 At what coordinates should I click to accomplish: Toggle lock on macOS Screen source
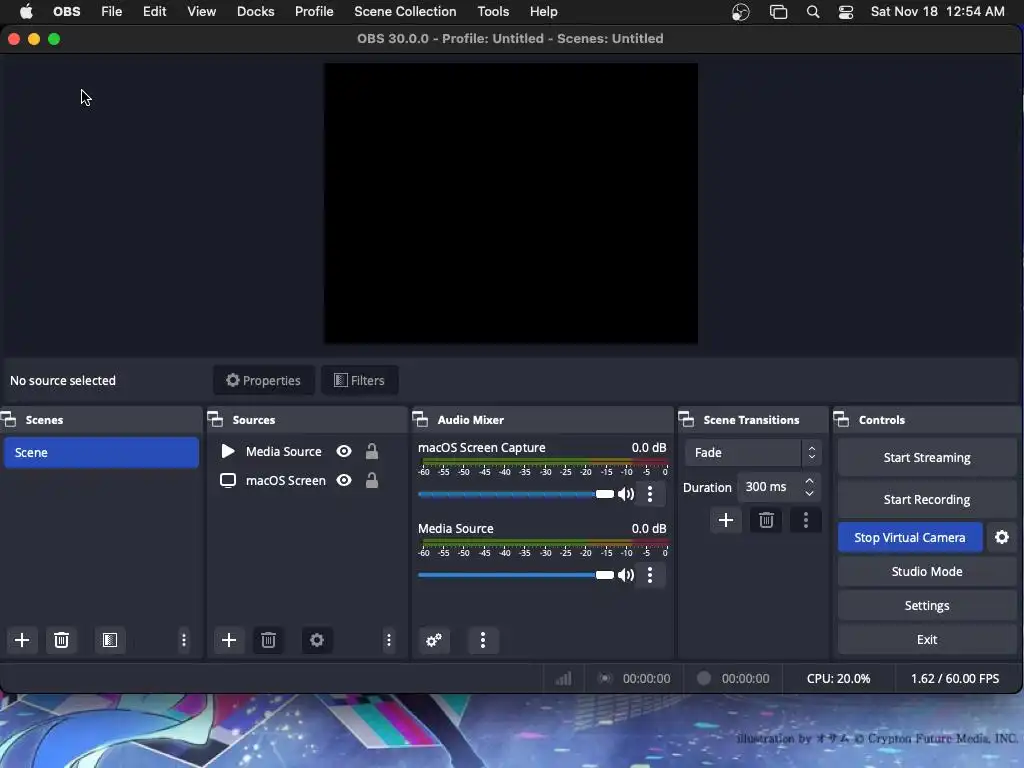372,481
